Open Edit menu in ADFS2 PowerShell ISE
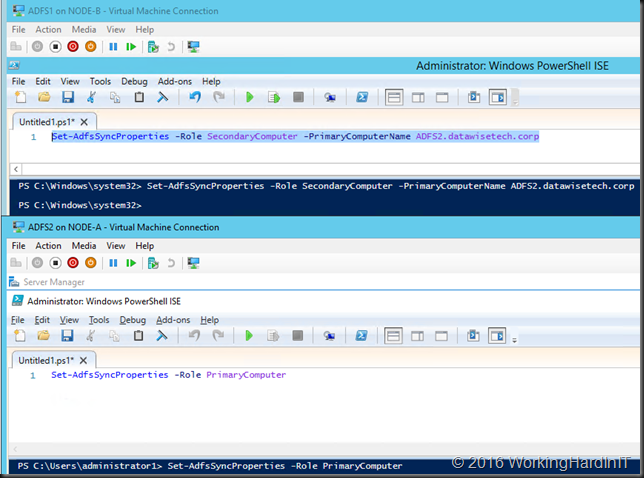This screenshot has width=644, height=478. (42, 320)
